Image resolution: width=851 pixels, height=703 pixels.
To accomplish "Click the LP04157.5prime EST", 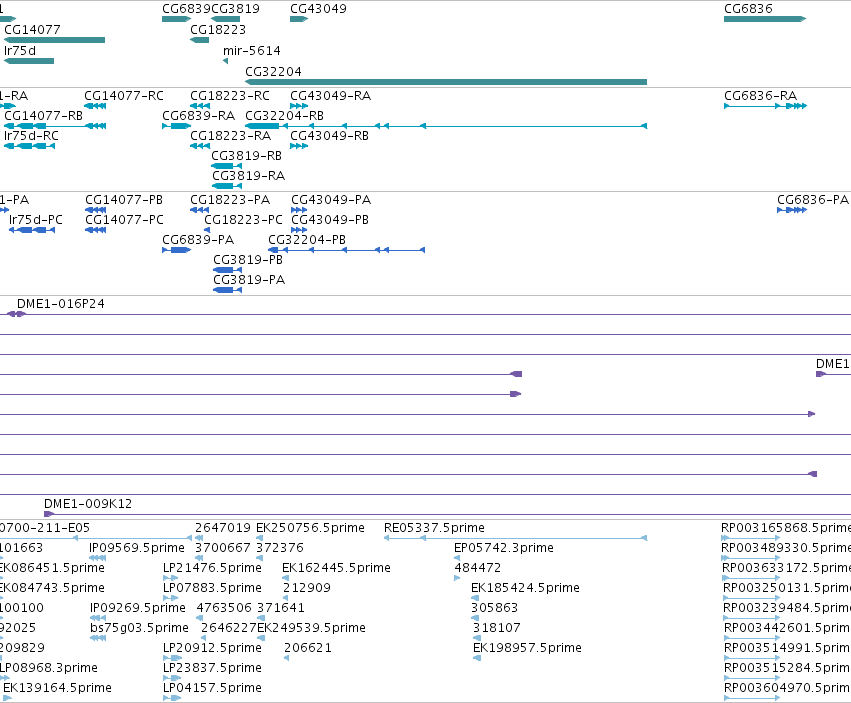I will click(x=172, y=699).
